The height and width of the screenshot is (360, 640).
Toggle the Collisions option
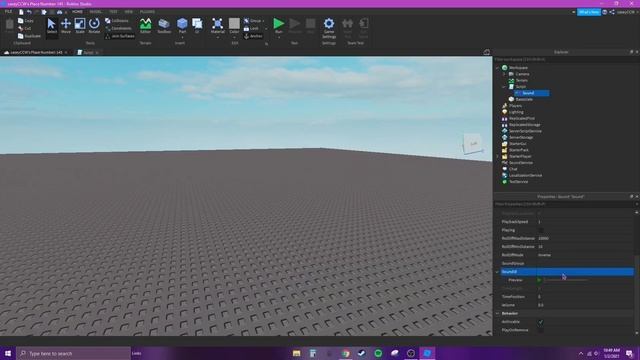[x=117, y=20]
